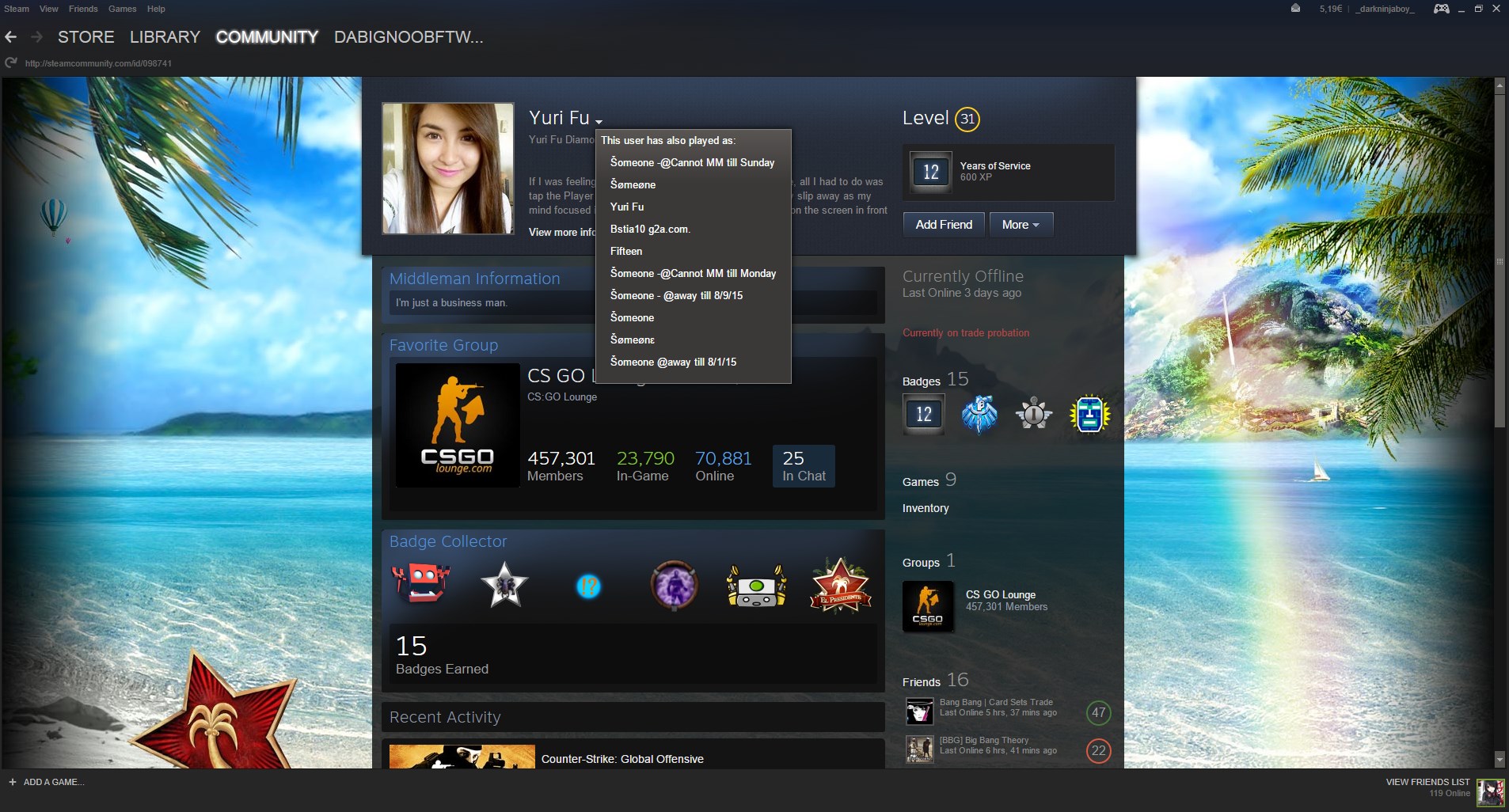Open the View menu

(49, 9)
